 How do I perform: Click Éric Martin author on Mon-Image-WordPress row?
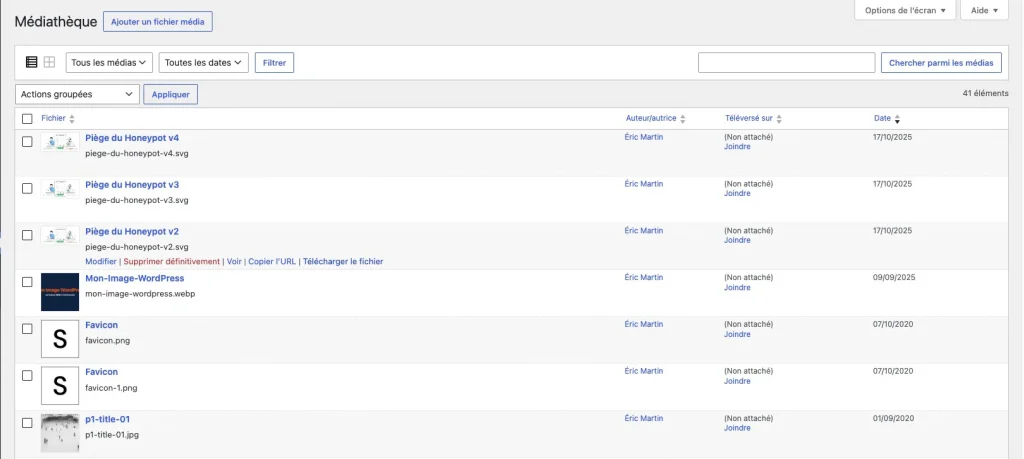click(644, 277)
